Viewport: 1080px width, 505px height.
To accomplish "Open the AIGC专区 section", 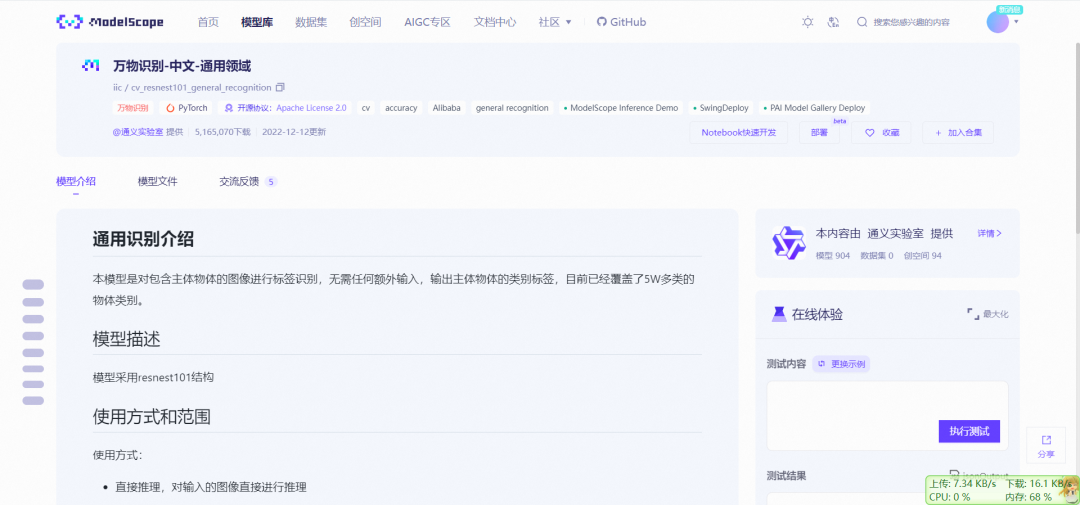I will click(x=427, y=22).
